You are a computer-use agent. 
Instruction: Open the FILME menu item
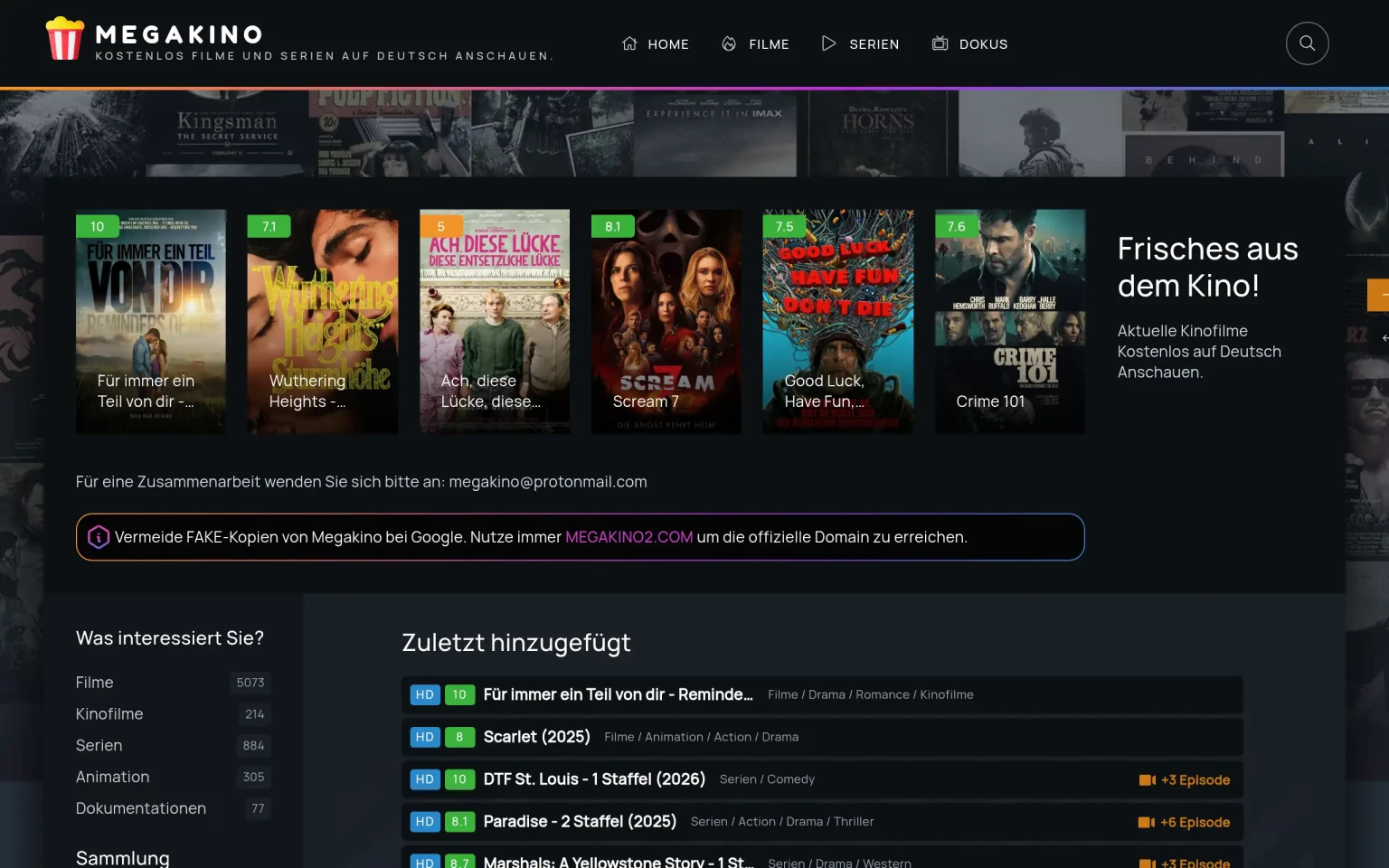(755, 43)
